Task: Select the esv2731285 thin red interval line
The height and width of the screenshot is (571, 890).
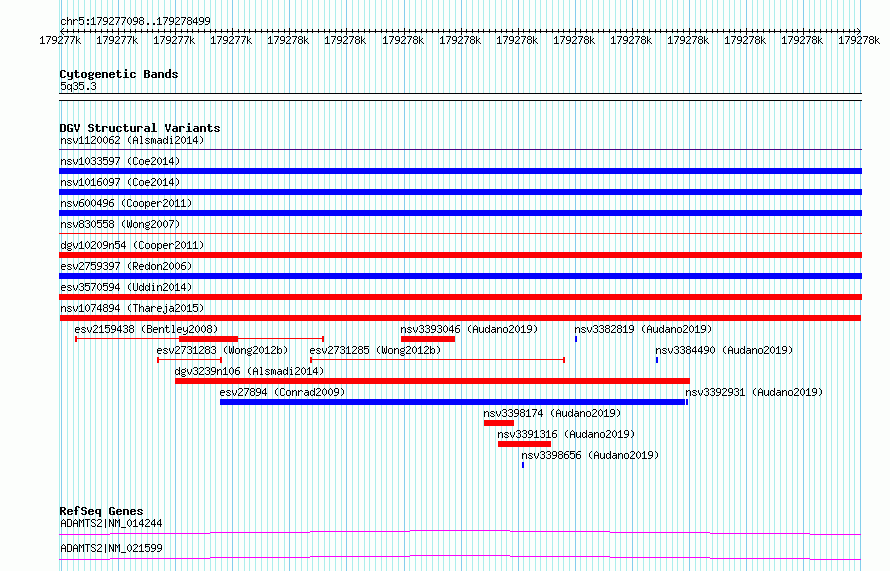Action: [438, 360]
